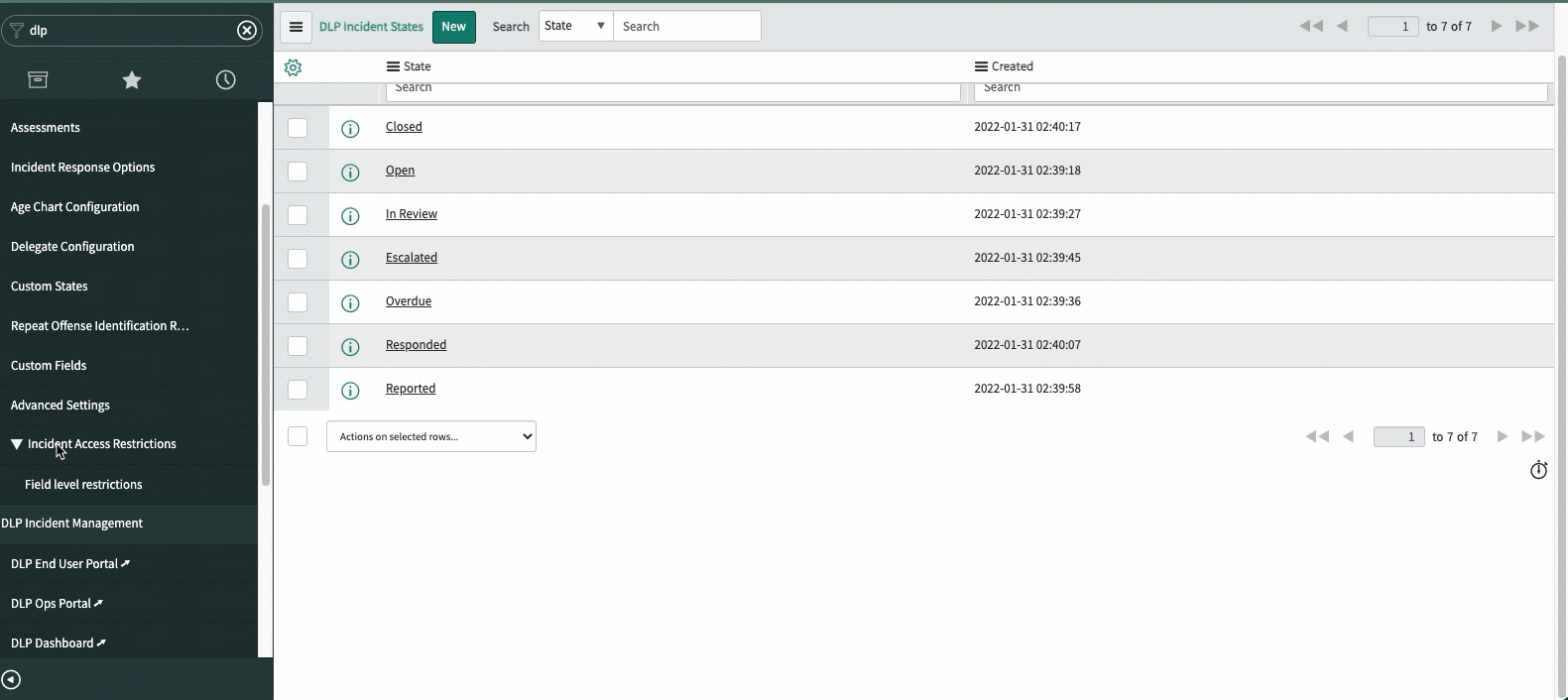Tick the checkbox for Closed row

(298, 128)
